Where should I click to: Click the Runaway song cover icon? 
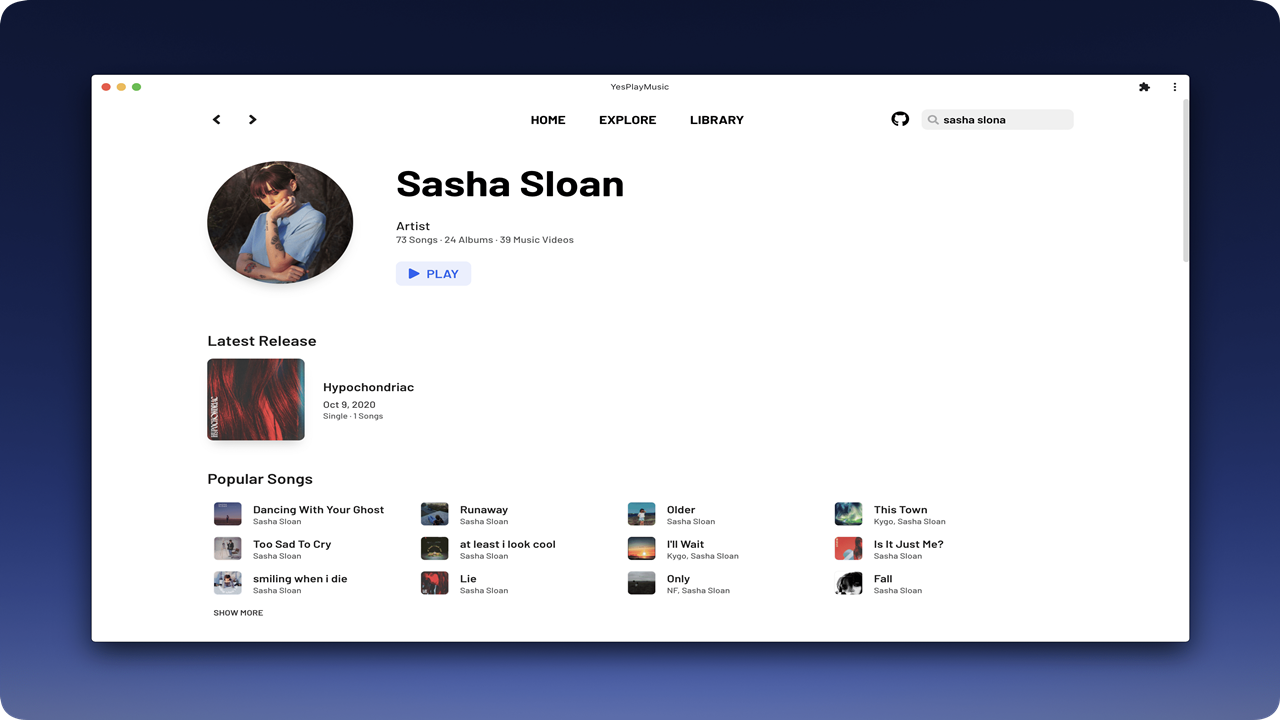[434, 514]
